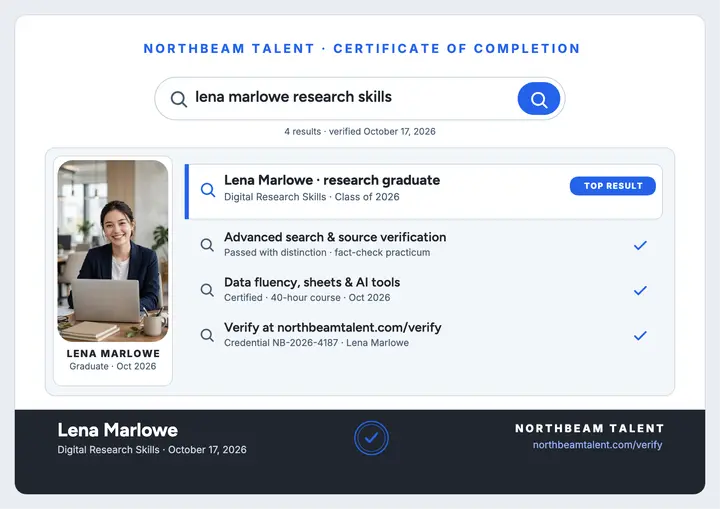Click 'Passed with distinction · fact-check practicum' text
The width and height of the screenshot is (720, 509).
tap(327, 252)
